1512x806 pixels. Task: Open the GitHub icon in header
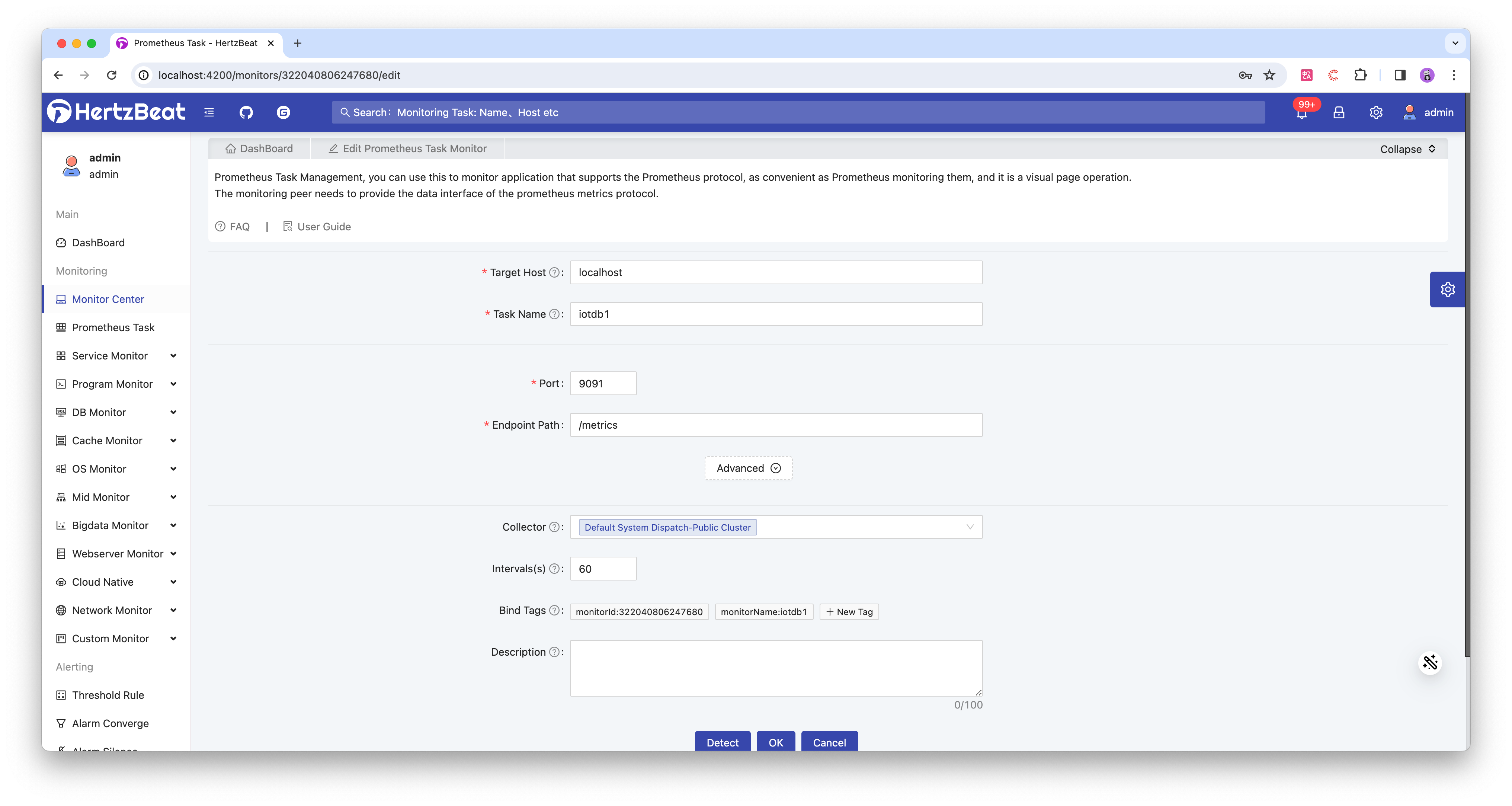click(x=246, y=112)
